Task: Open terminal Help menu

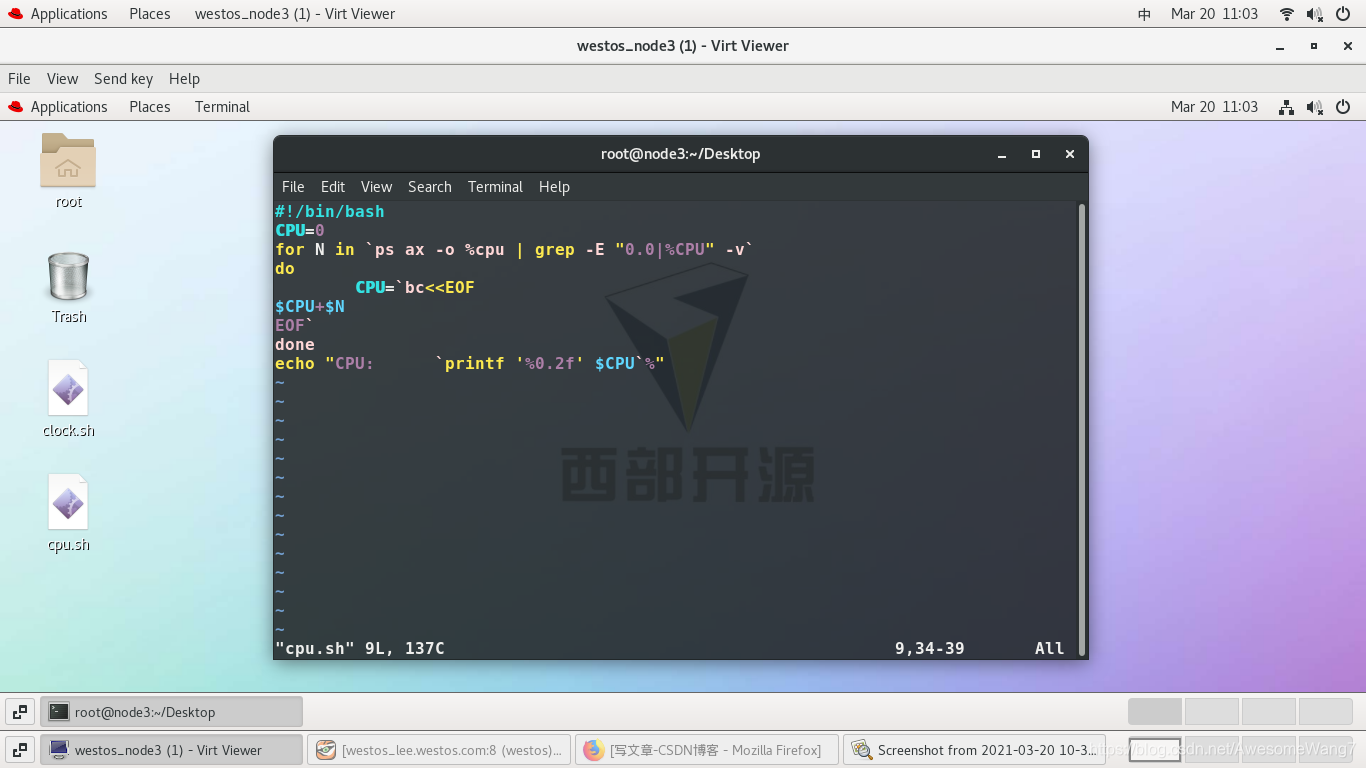Action: pos(554,187)
